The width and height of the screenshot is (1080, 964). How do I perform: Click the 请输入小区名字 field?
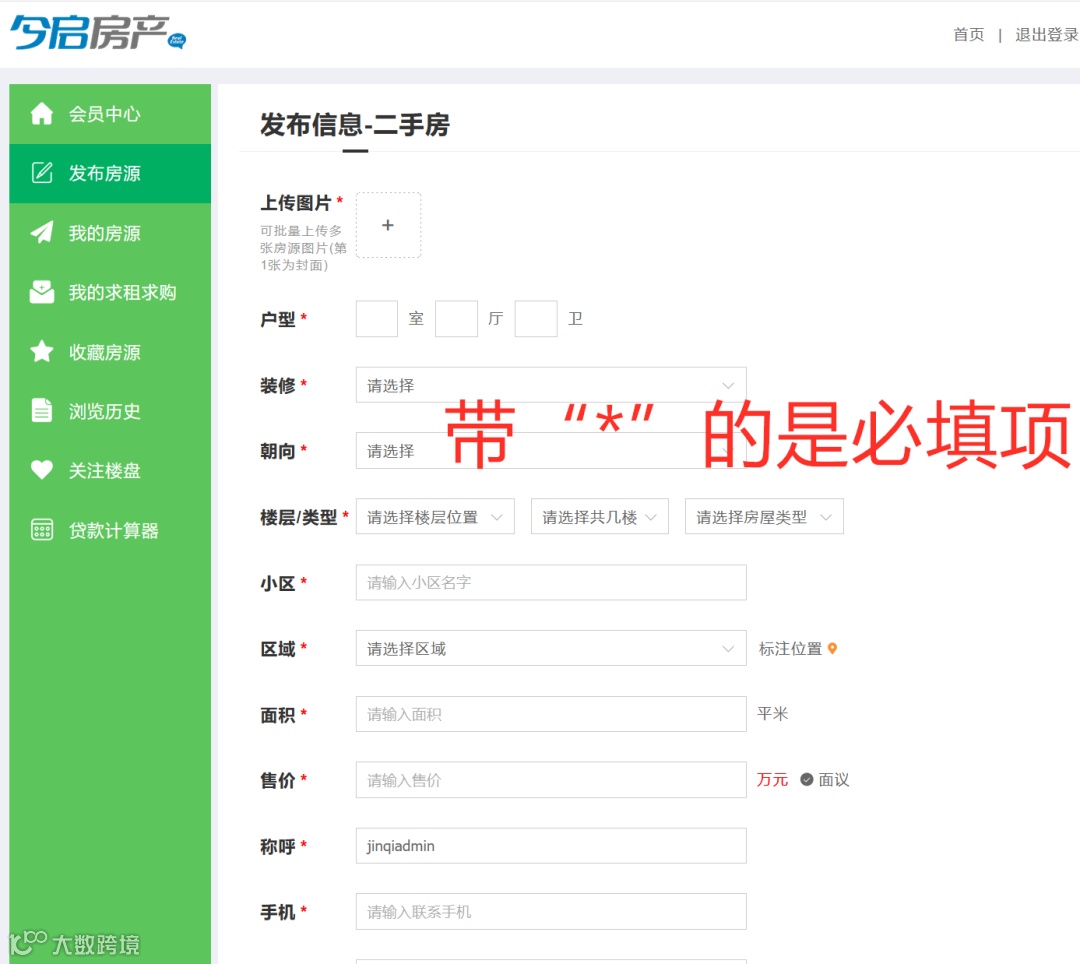[x=551, y=583]
